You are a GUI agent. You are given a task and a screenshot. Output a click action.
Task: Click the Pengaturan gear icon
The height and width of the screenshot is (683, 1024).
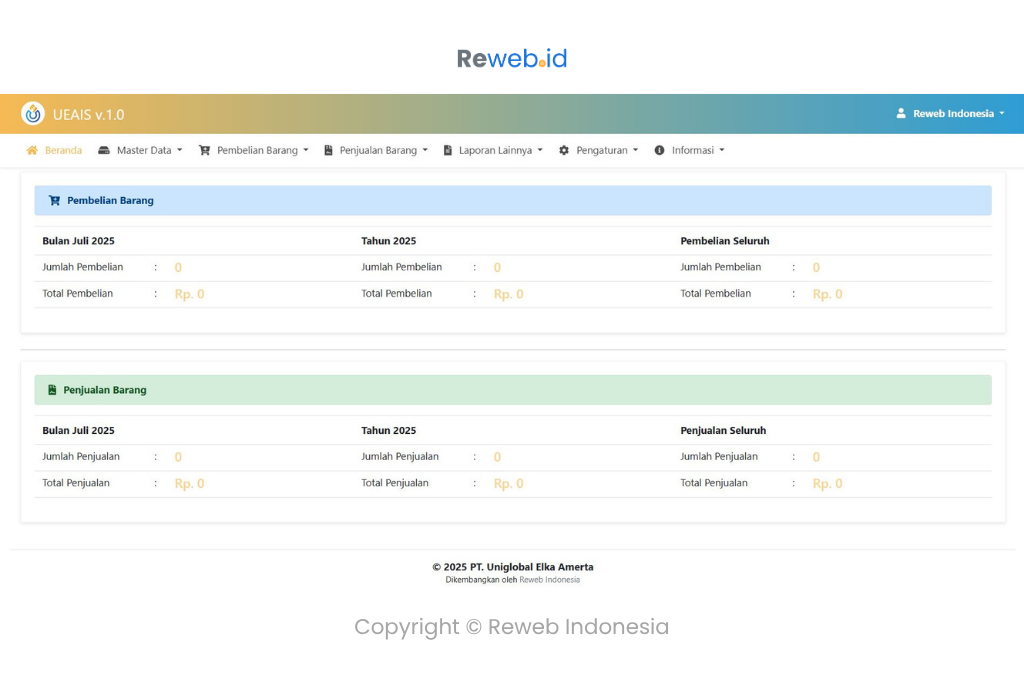(564, 151)
